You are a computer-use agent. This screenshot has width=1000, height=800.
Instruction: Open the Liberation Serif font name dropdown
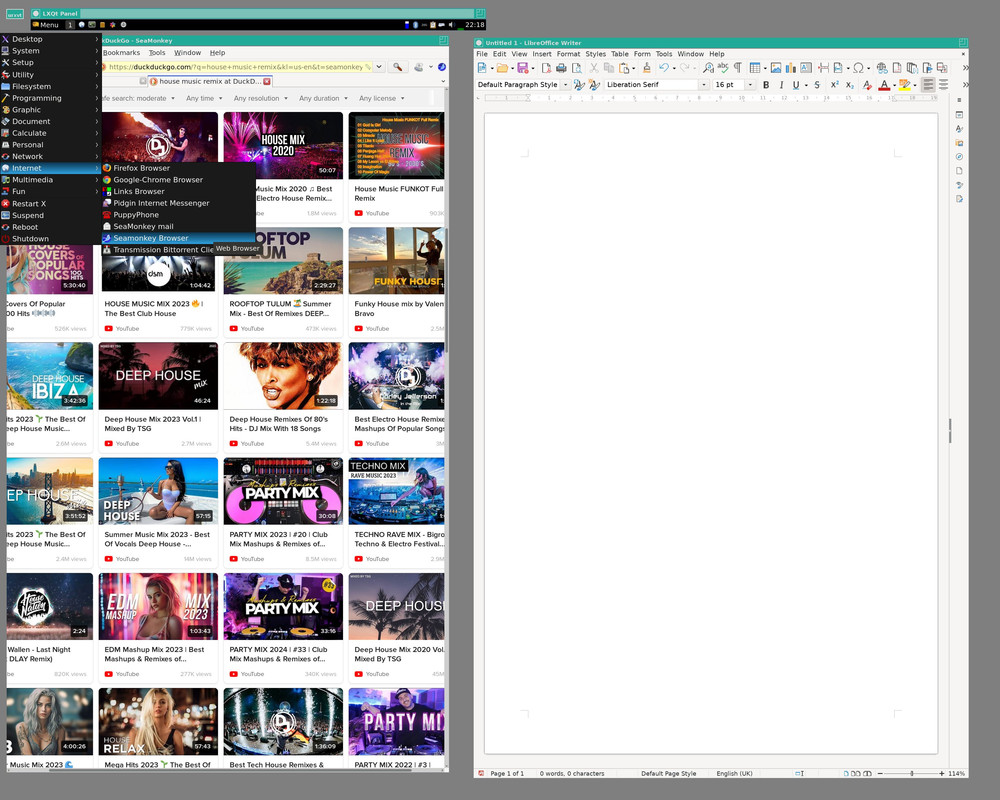704,85
